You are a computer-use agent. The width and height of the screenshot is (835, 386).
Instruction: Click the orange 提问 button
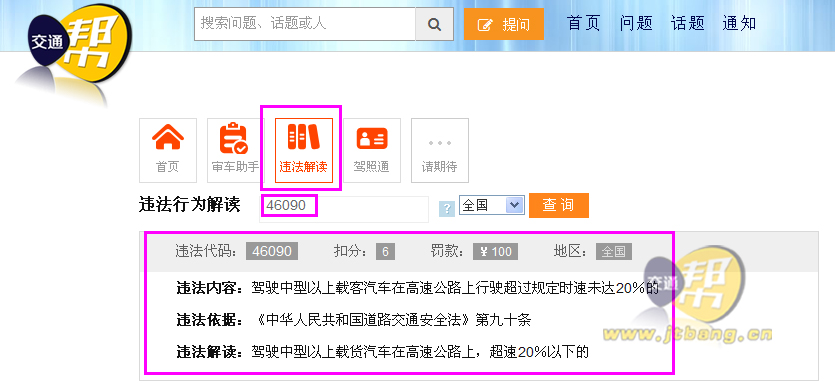click(504, 24)
